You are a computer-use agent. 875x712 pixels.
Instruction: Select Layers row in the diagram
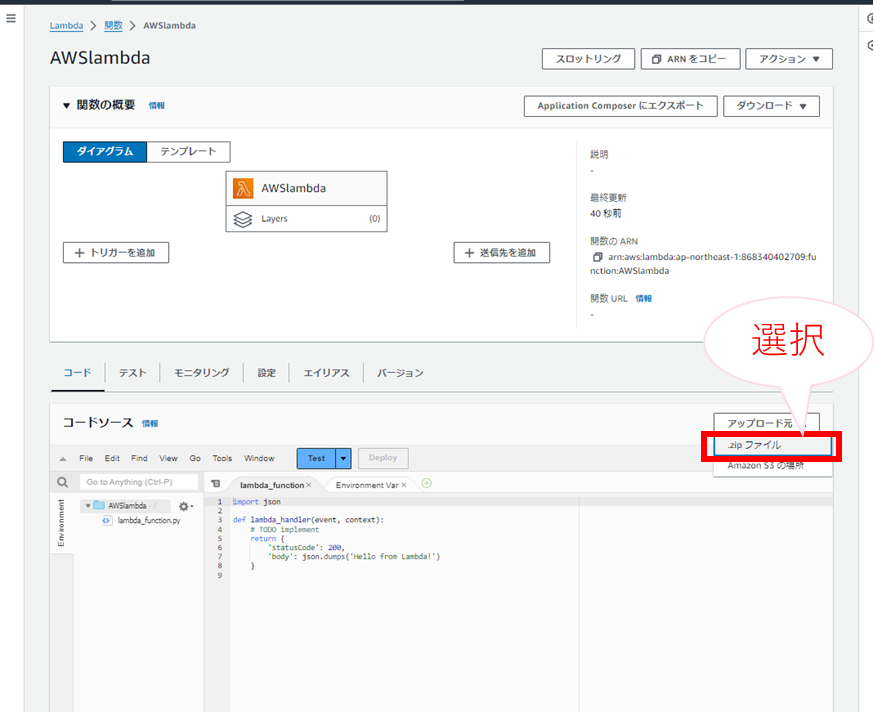306,219
